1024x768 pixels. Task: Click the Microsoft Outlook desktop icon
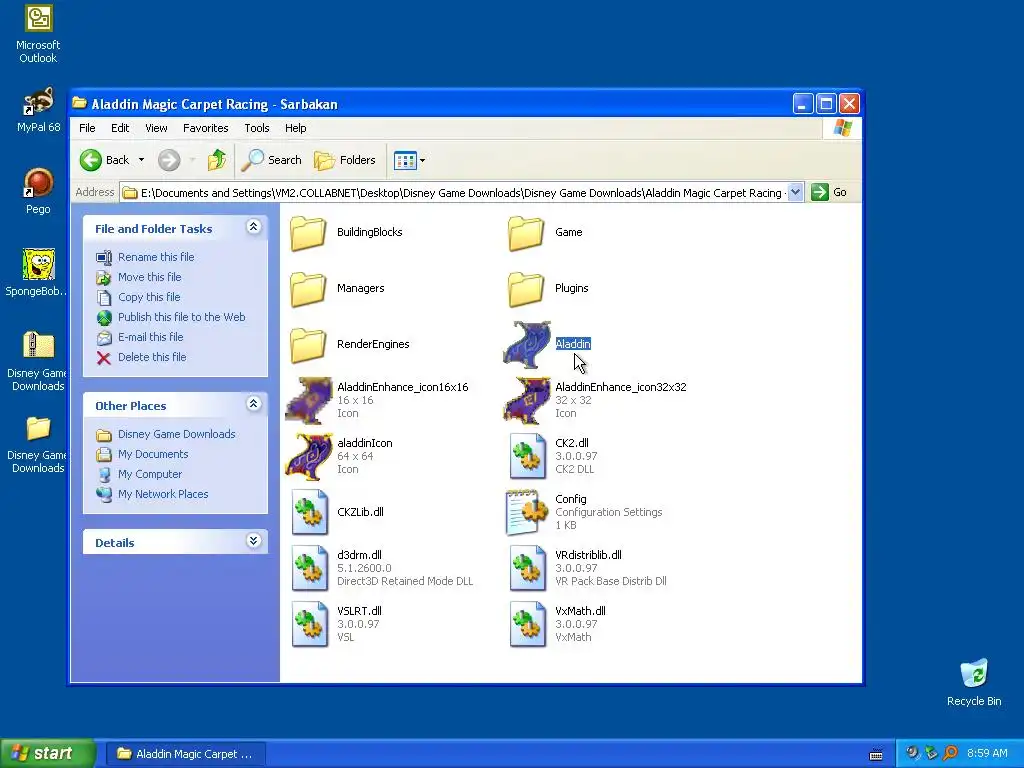click(x=39, y=18)
